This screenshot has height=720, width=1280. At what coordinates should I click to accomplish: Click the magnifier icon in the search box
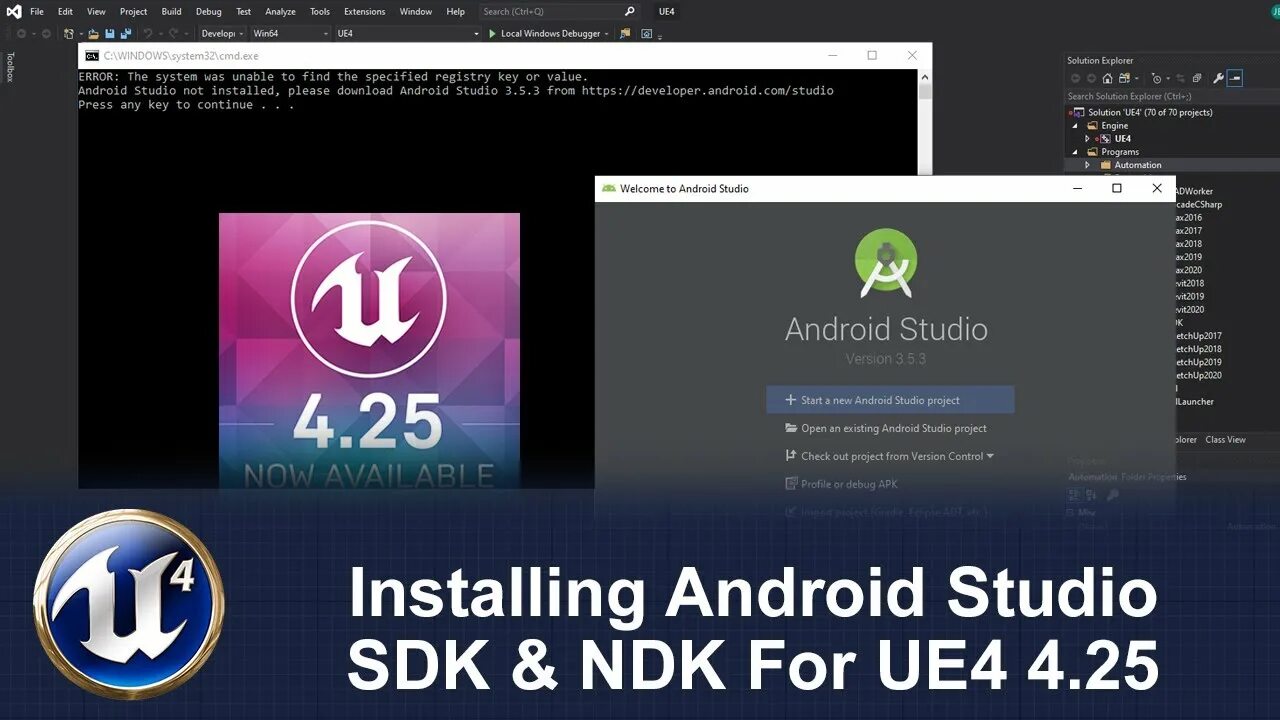click(x=629, y=11)
